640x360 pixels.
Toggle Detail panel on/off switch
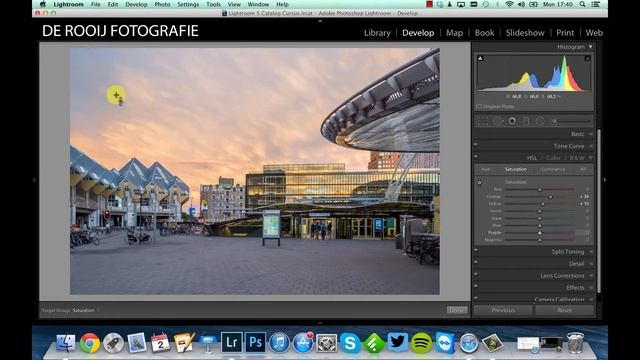pyautogui.click(x=476, y=262)
